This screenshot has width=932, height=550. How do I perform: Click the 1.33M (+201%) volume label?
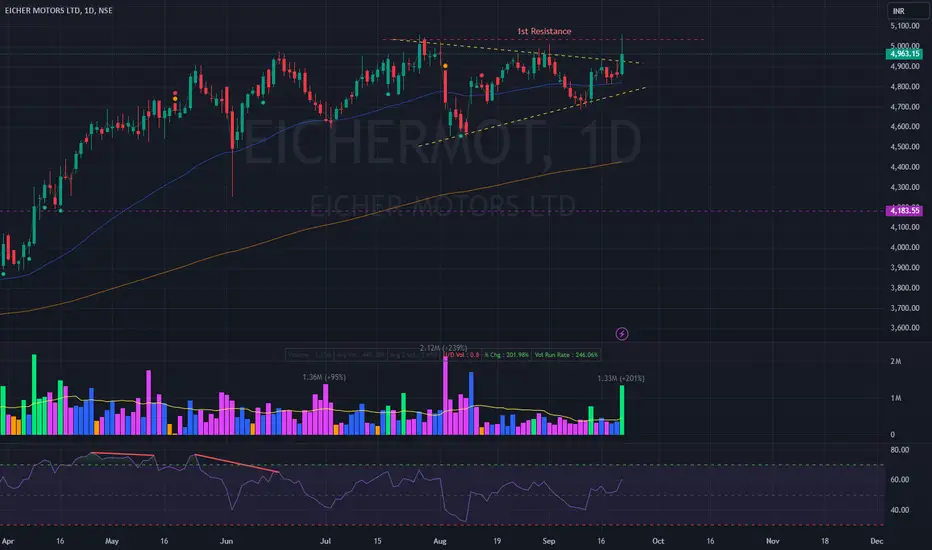tap(621, 378)
